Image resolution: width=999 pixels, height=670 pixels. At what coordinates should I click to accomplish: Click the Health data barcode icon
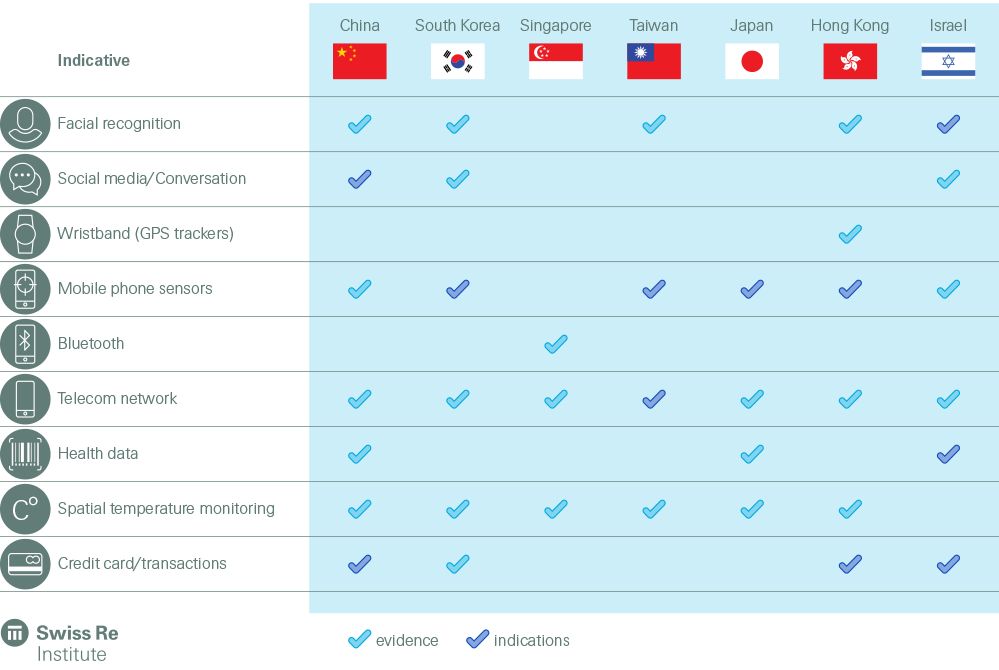[x=25, y=454]
